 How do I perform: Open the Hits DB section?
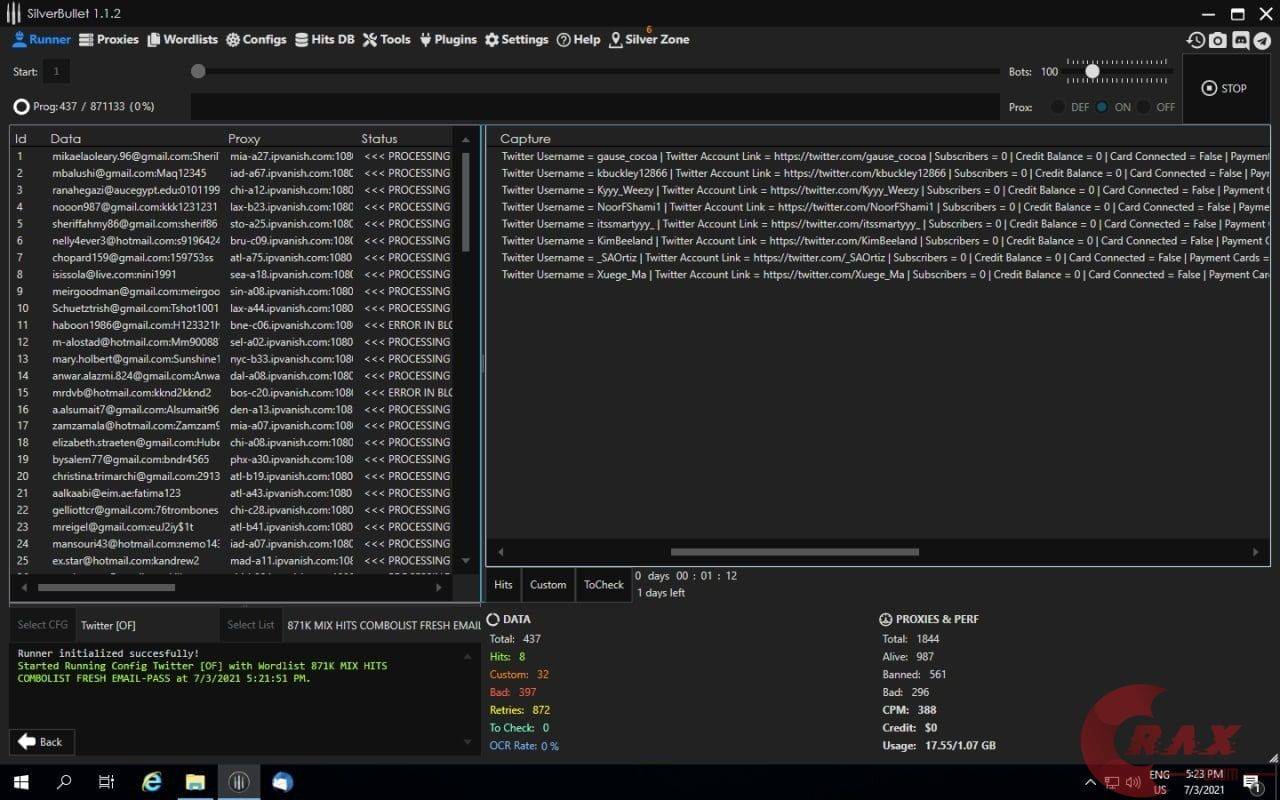pos(324,40)
